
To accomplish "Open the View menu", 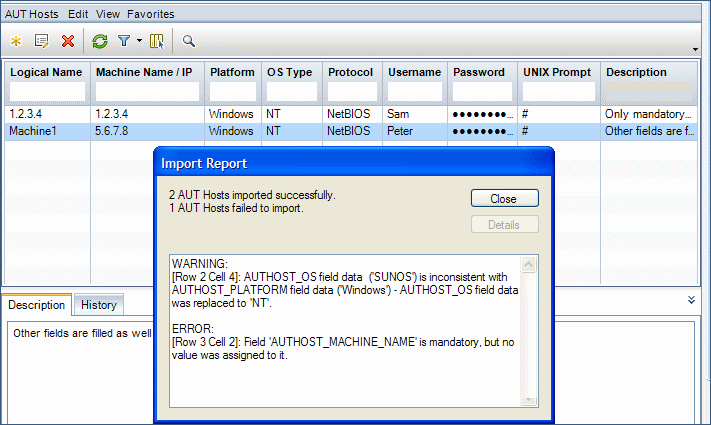I will (x=108, y=14).
